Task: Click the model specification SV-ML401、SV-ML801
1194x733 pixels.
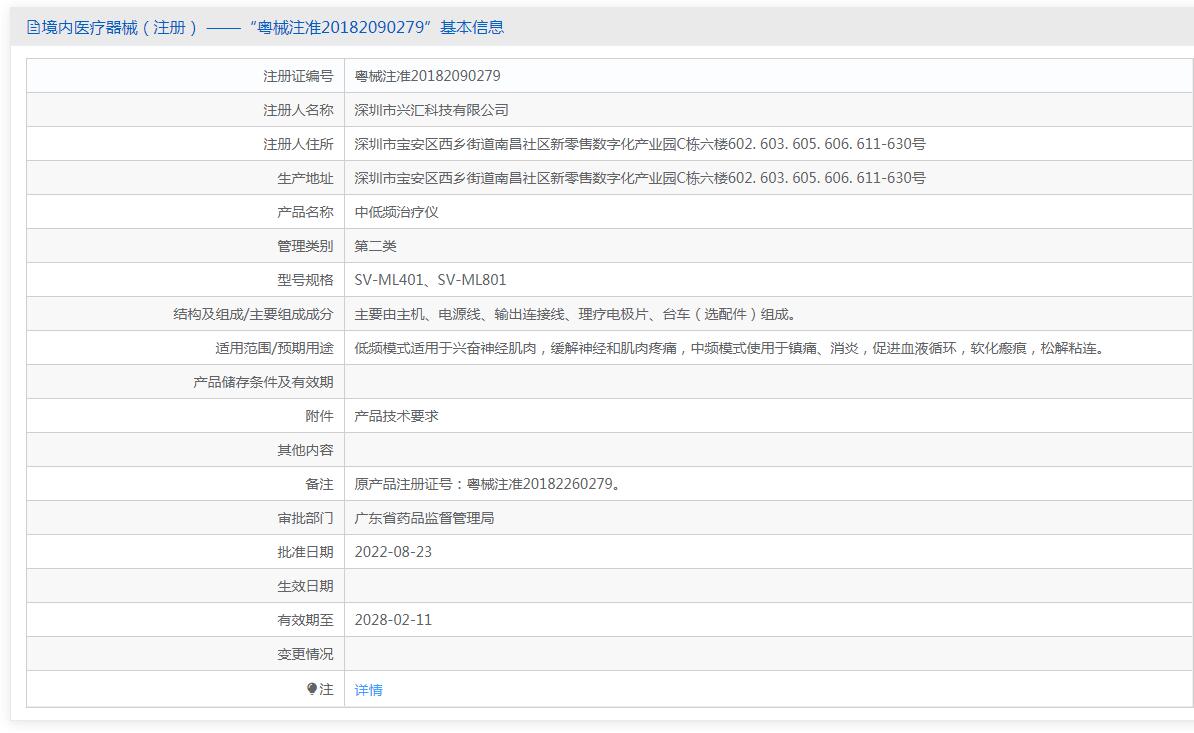Action: [x=430, y=280]
